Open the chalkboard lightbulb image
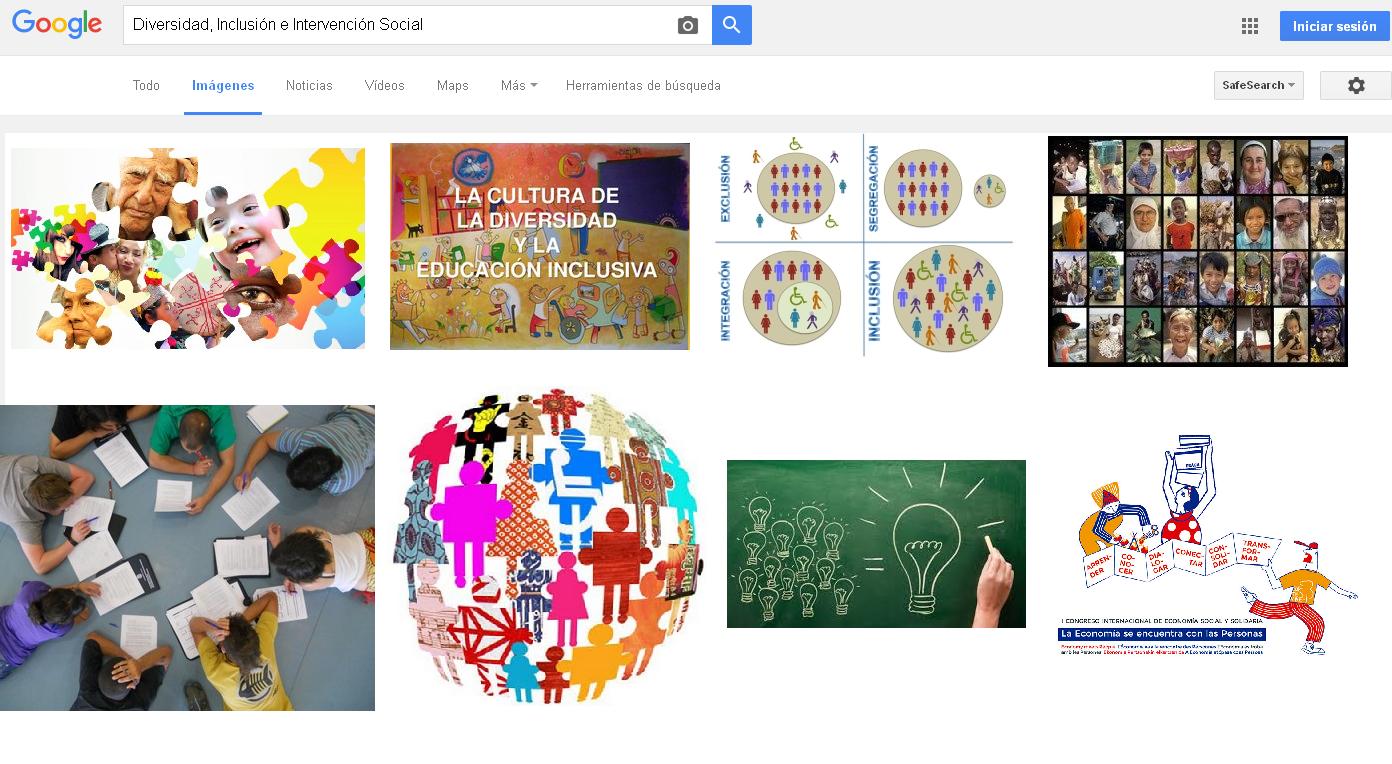This screenshot has width=1392, height=764. point(876,544)
